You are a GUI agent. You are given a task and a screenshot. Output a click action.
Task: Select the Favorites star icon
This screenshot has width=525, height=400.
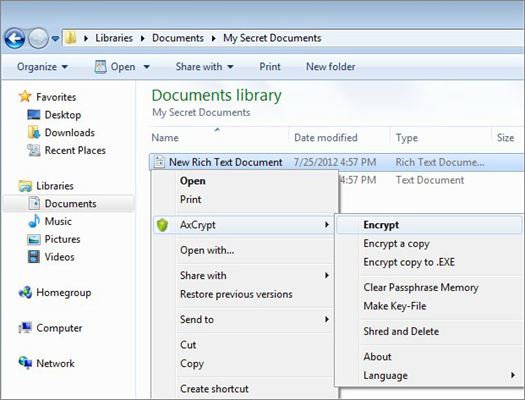pos(25,96)
